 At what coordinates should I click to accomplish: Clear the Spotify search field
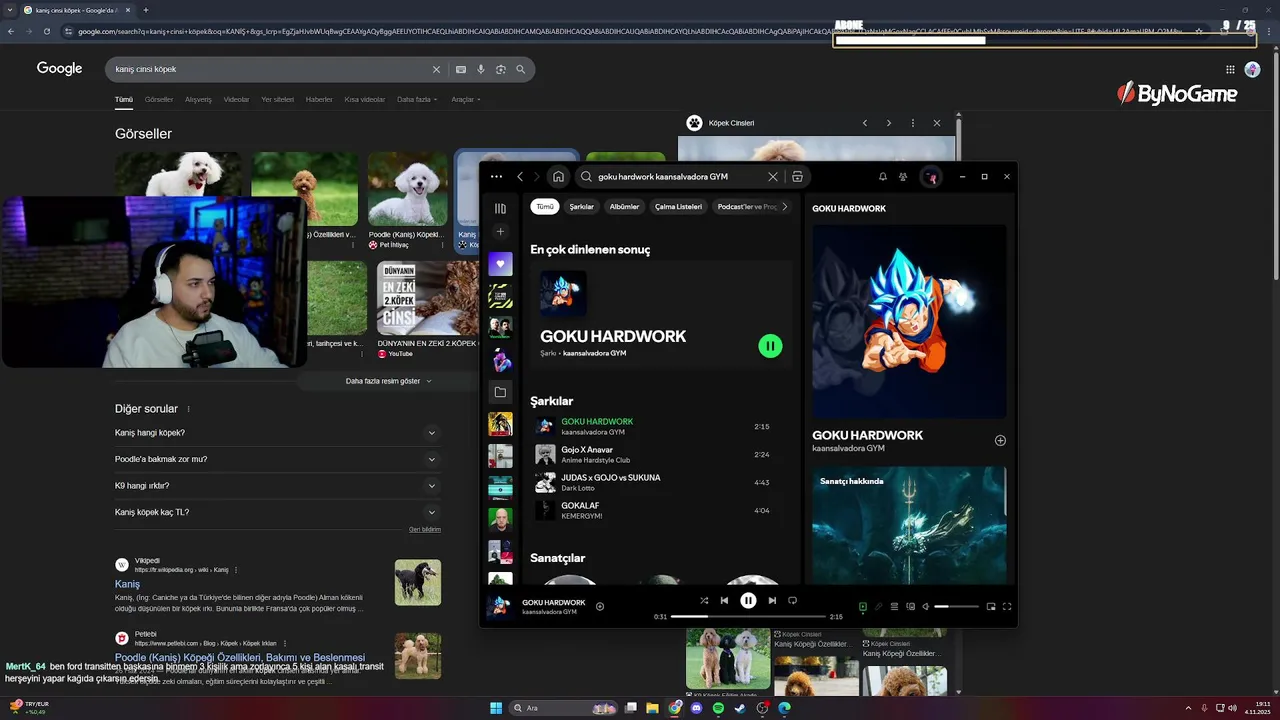pyautogui.click(x=772, y=177)
